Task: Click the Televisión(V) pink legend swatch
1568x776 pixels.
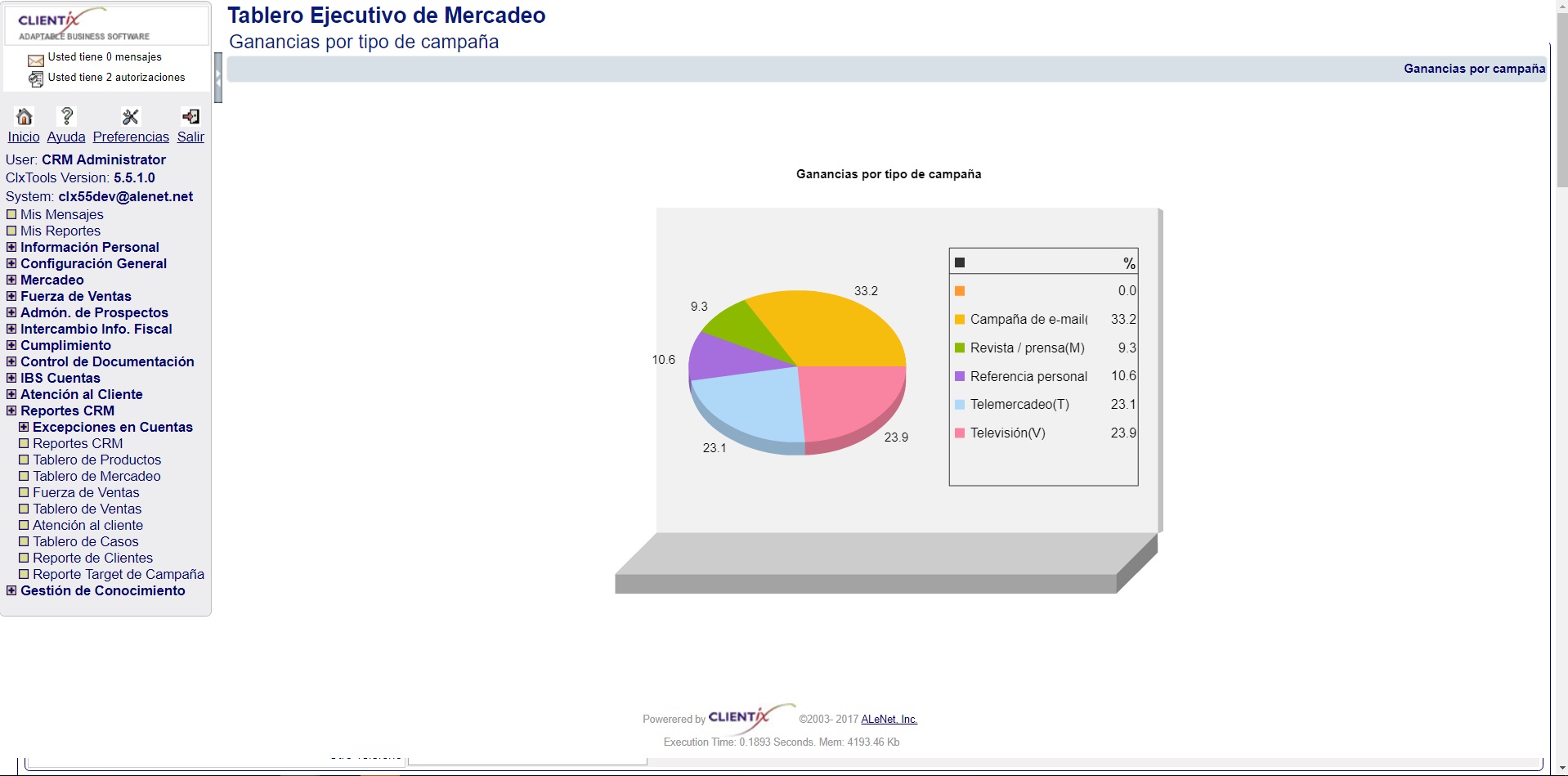Action: (960, 433)
